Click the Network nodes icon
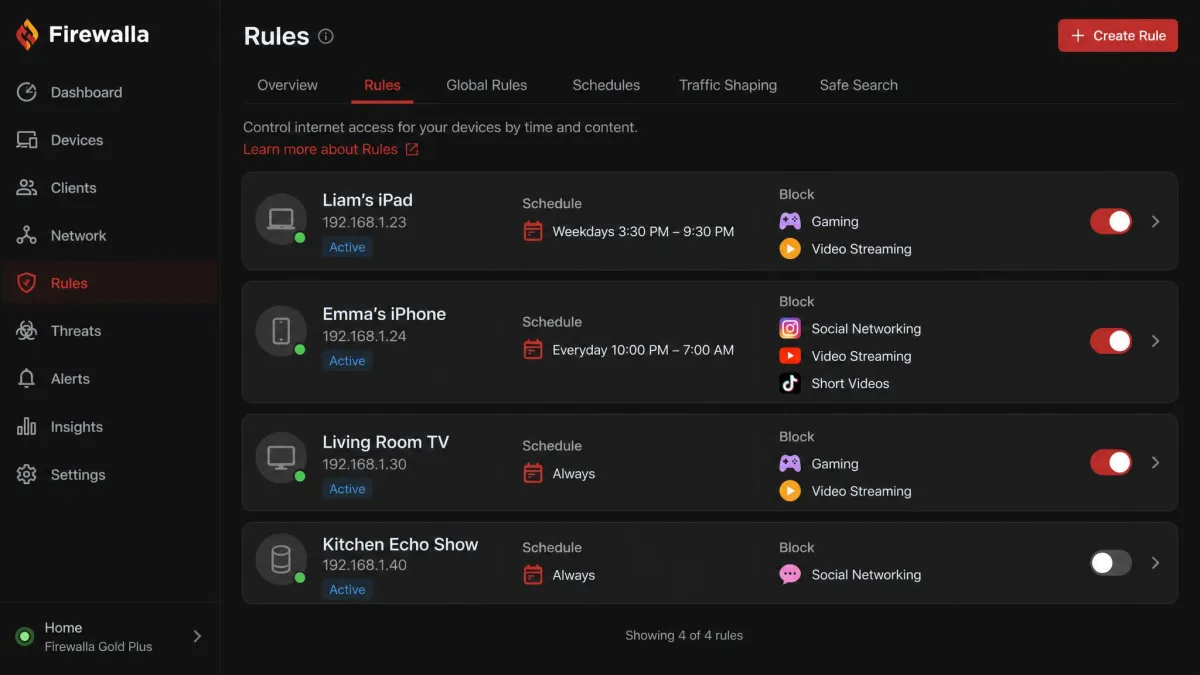The image size is (1200, 675). (27, 236)
